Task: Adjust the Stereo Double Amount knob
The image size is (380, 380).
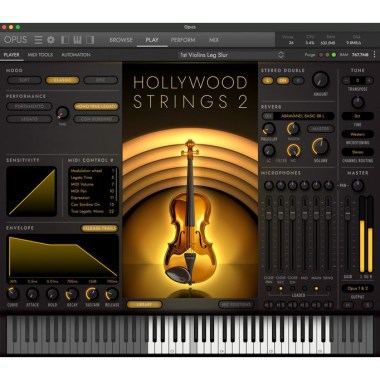Action: (320, 80)
